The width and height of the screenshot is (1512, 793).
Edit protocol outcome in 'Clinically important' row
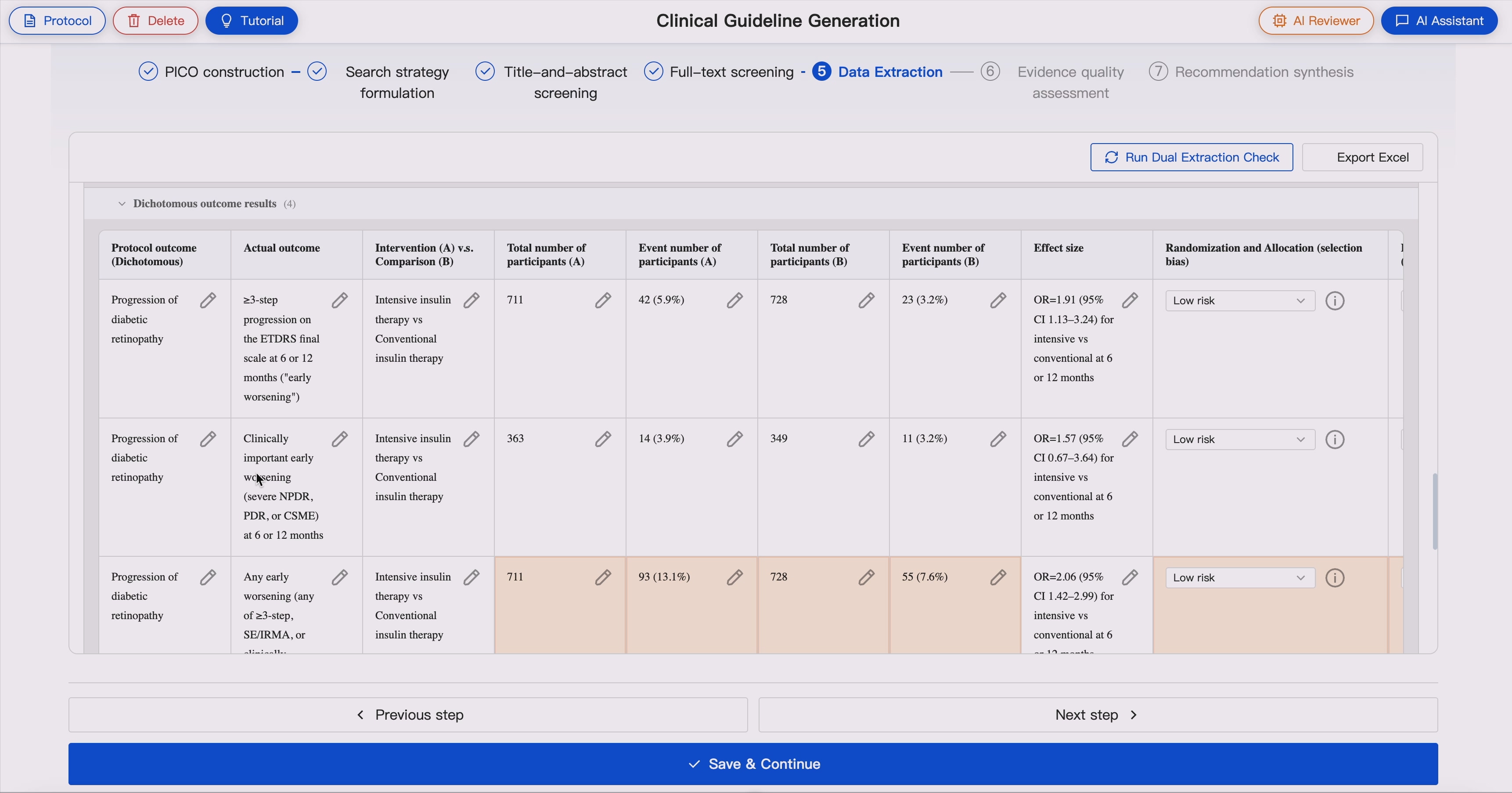tap(208, 439)
